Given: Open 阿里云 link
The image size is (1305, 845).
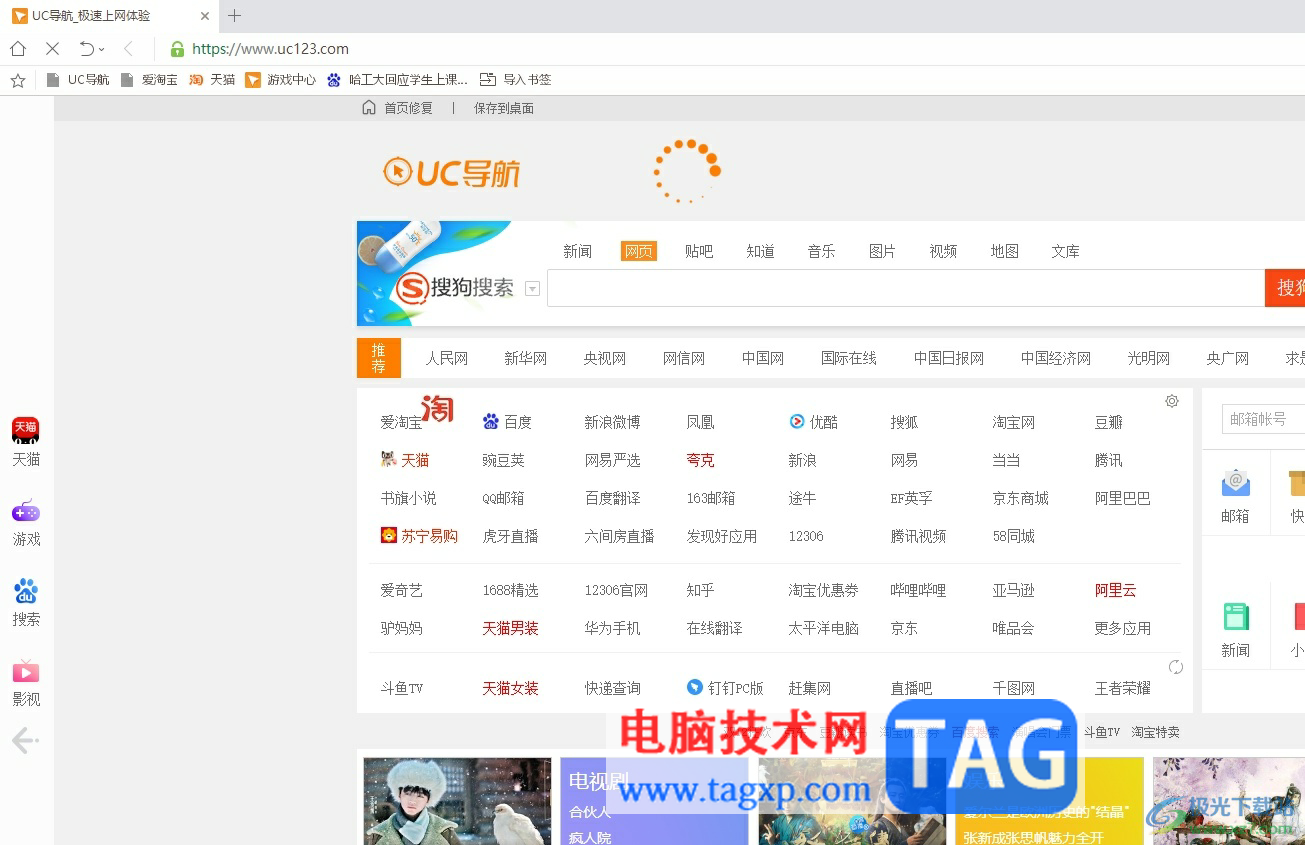Looking at the screenshot, I should click(x=1116, y=590).
